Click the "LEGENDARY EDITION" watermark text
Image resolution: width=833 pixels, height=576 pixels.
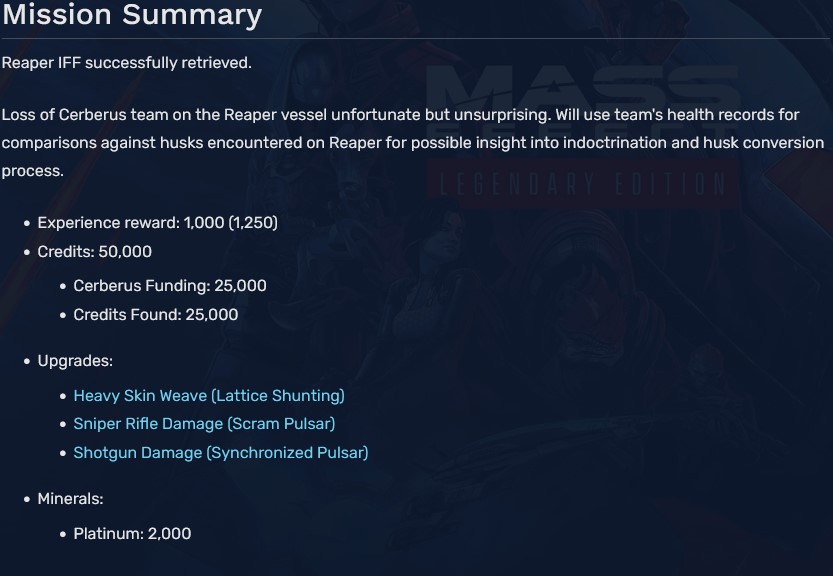(x=579, y=185)
